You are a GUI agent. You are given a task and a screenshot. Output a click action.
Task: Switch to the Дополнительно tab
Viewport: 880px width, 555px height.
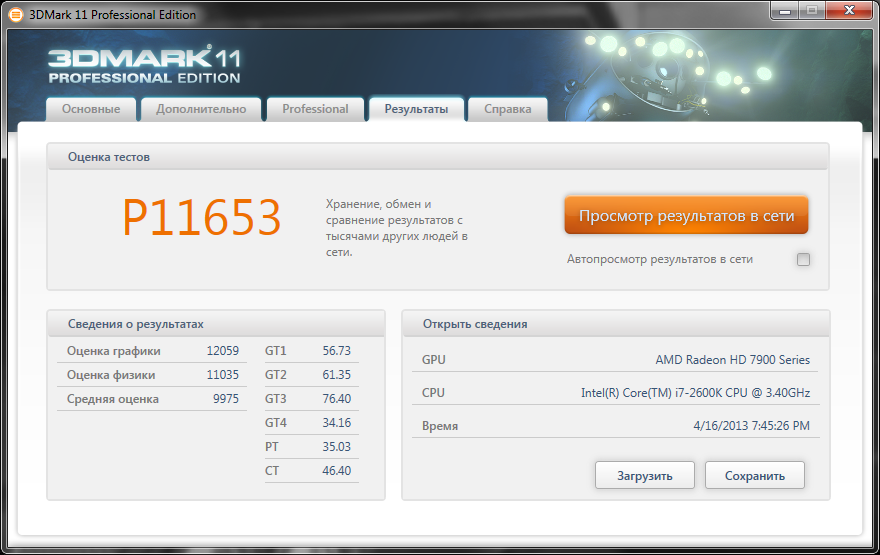click(201, 109)
